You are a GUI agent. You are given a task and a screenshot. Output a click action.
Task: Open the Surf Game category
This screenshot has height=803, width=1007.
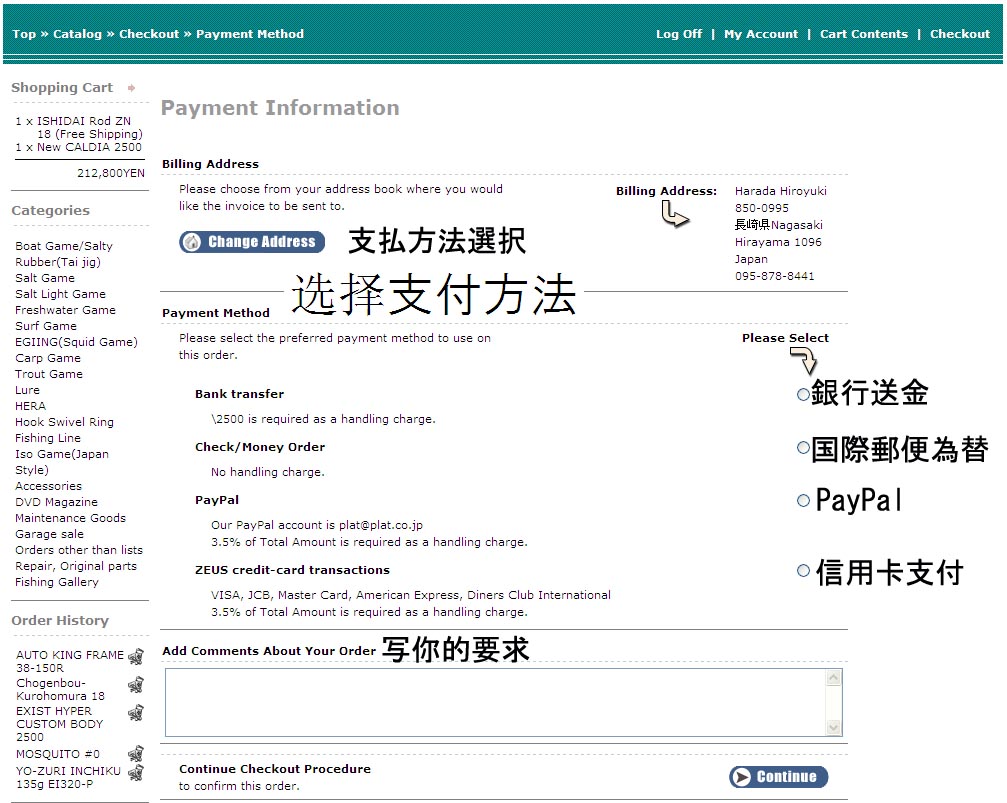[46, 326]
